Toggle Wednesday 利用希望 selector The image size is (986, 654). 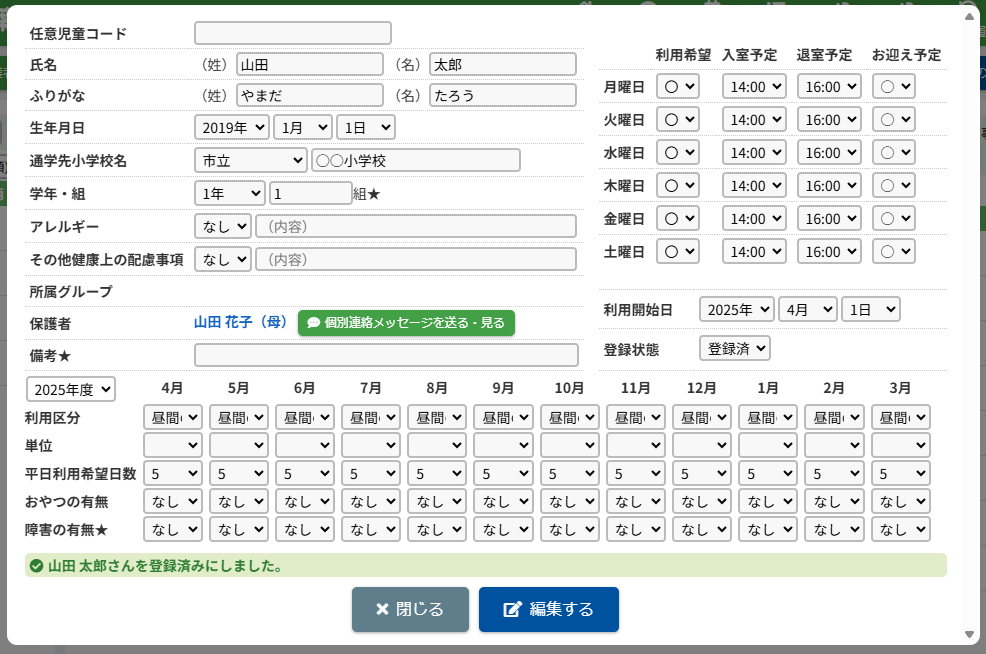(x=677, y=152)
